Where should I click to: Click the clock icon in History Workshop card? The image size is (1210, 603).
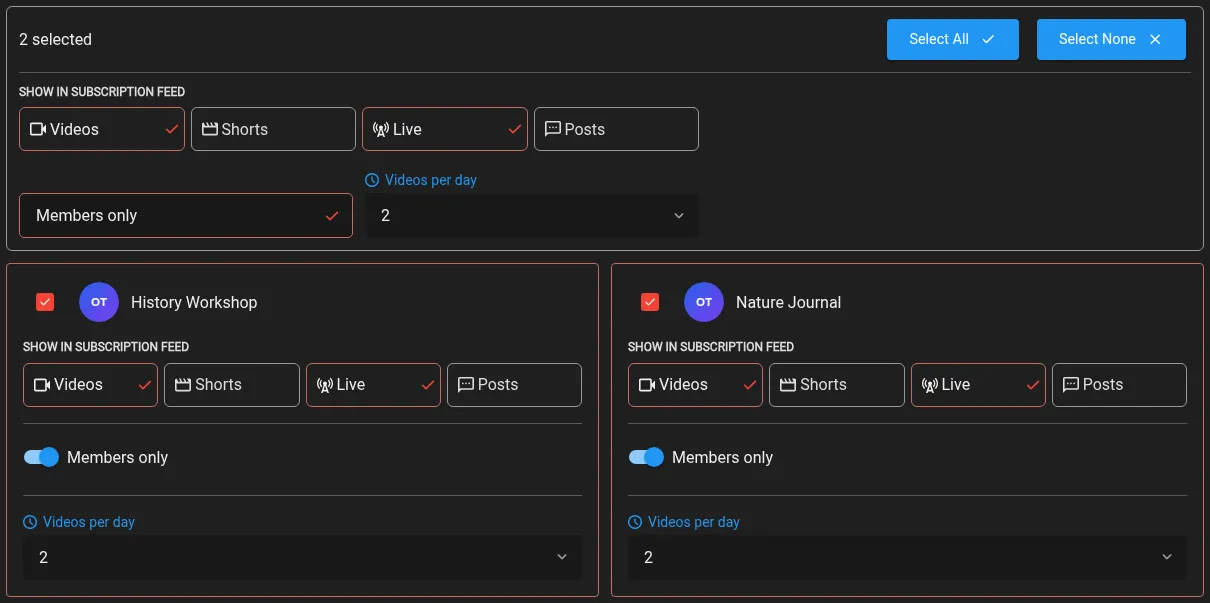click(30, 522)
